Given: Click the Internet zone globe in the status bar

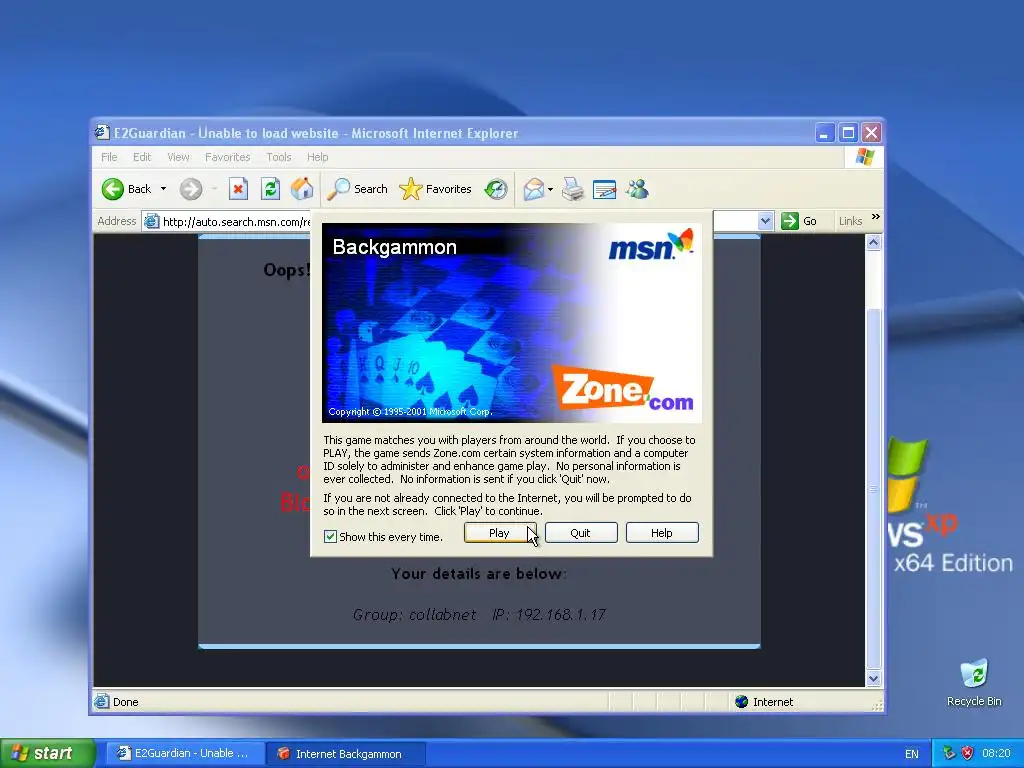Looking at the screenshot, I should [741, 702].
